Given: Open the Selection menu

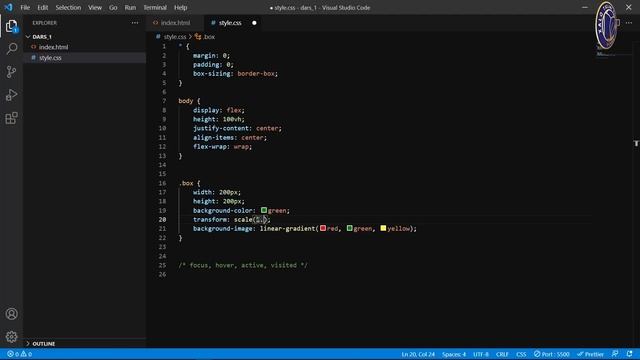Looking at the screenshot, I should [68, 7].
